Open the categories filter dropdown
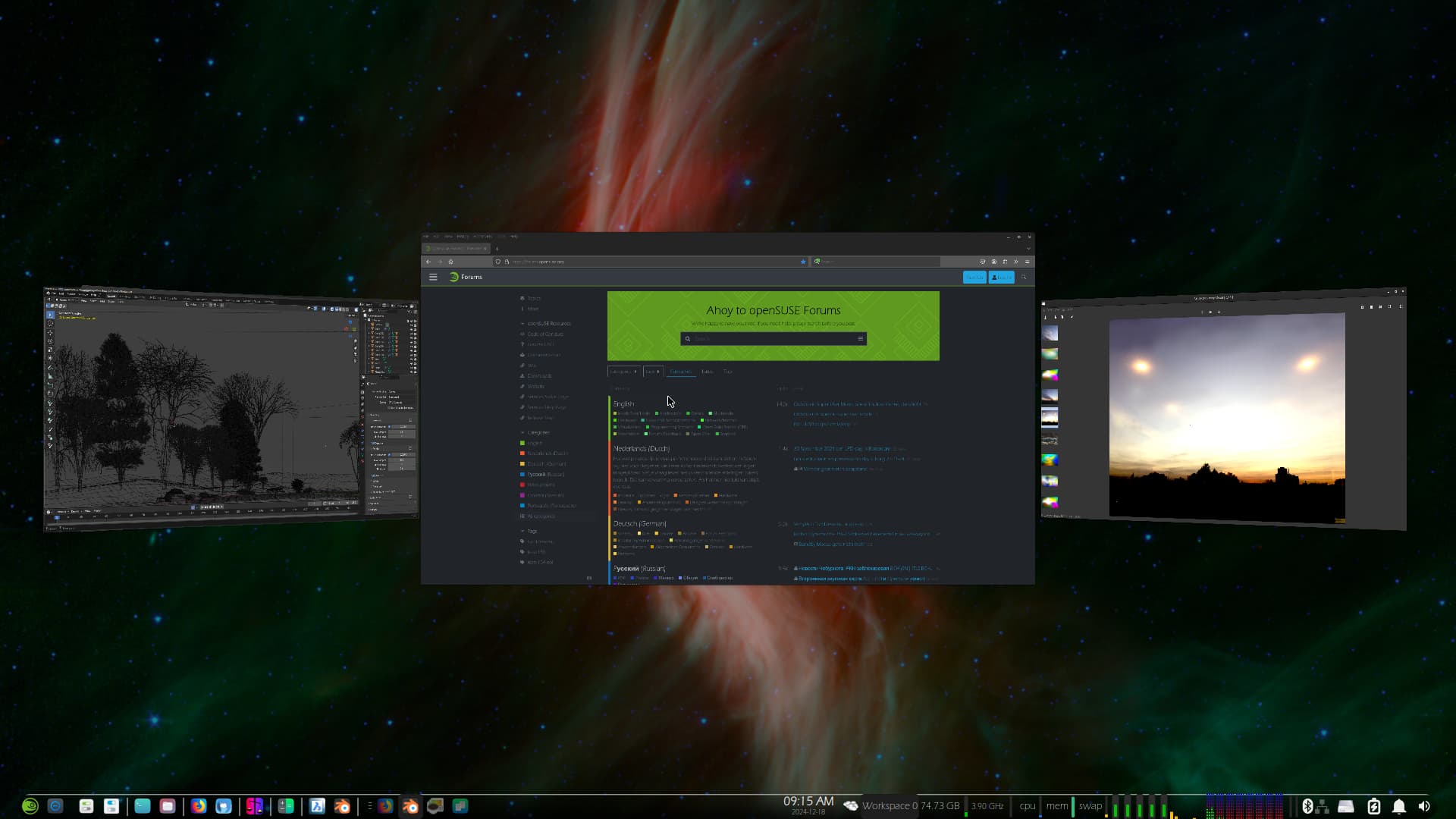 (x=623, y=372)
